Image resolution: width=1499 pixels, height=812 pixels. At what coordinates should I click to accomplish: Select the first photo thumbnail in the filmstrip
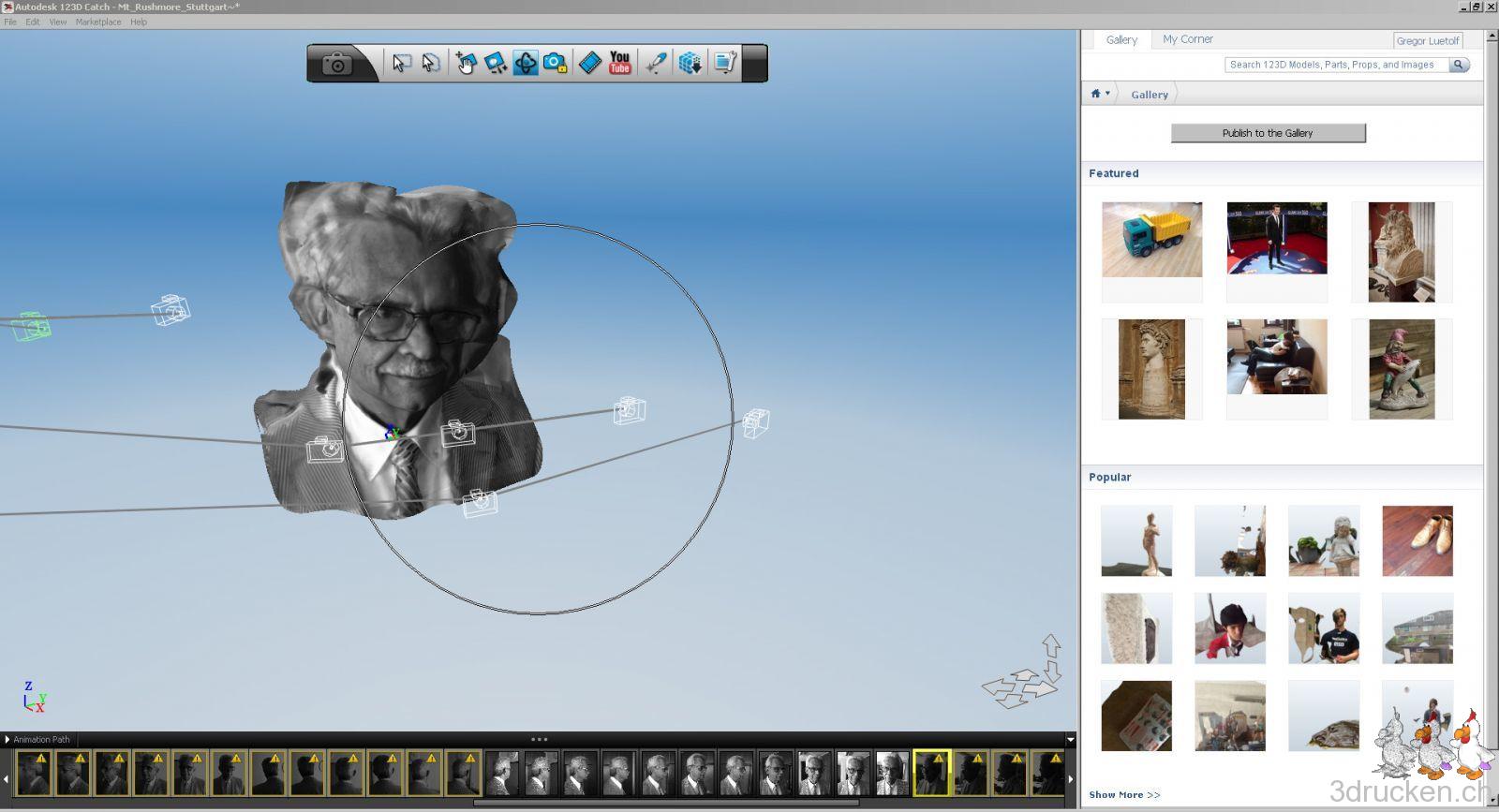[33, 774]
